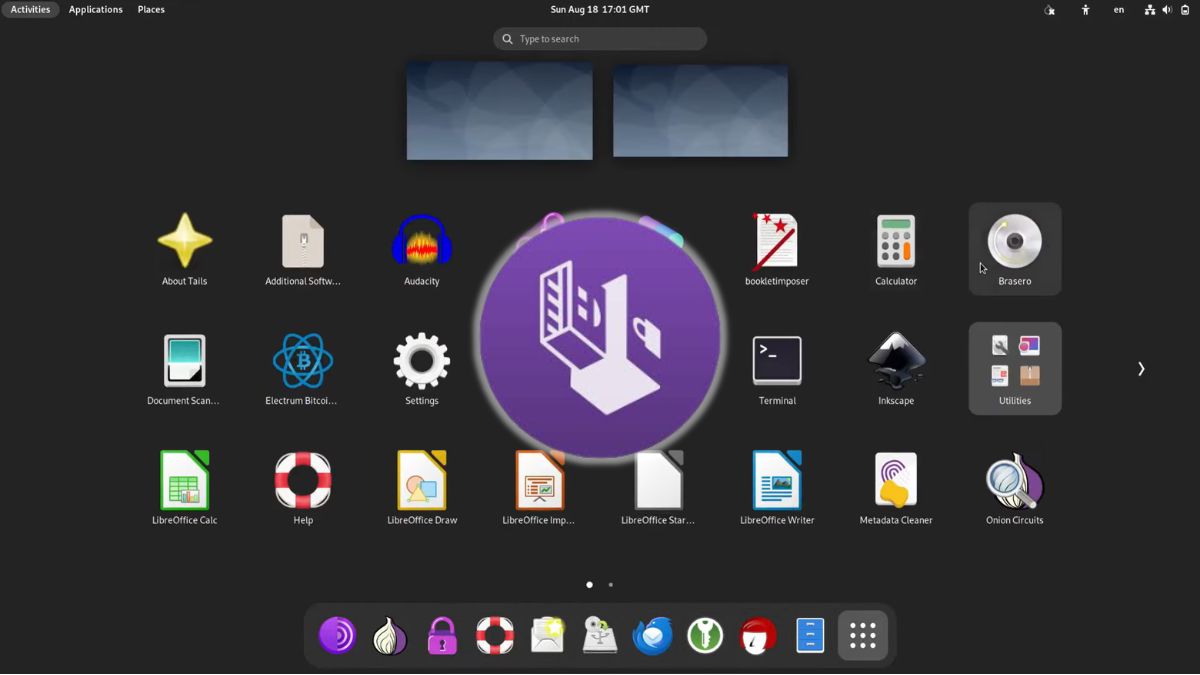Select the first workspace thumbnail
This screenshot has height=675, width=1200.
pos(499,110)
